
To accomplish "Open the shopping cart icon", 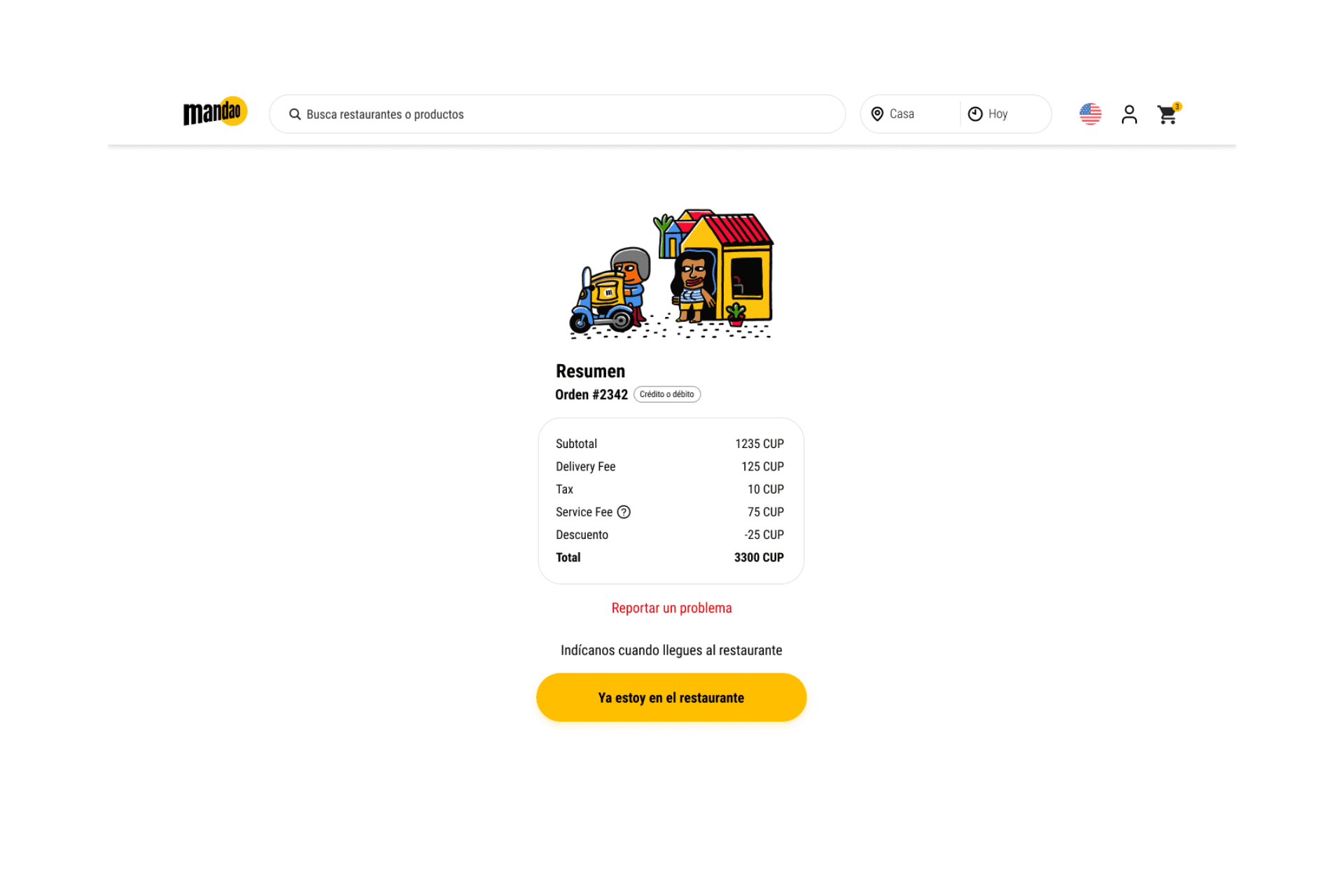I will point(1167,115).
